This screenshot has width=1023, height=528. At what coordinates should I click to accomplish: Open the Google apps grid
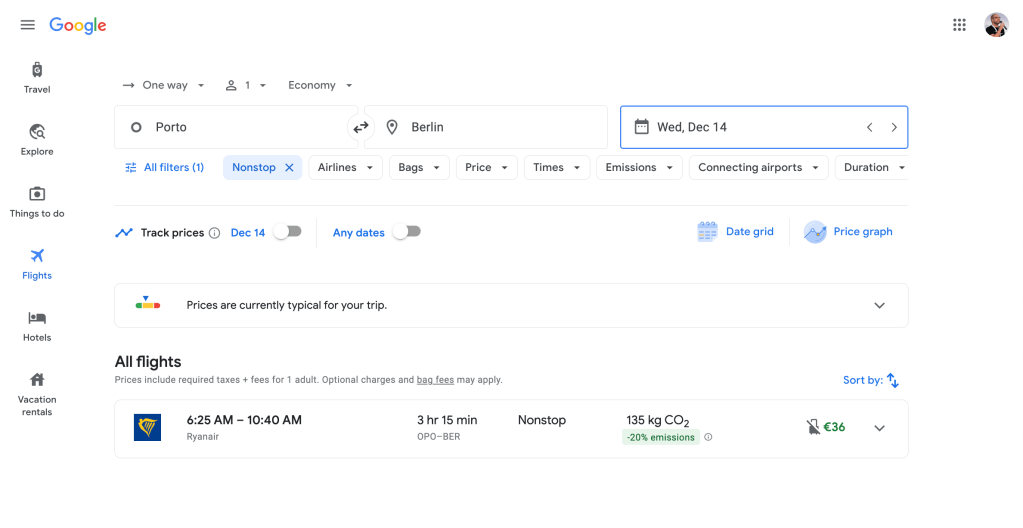click(959, 25)
